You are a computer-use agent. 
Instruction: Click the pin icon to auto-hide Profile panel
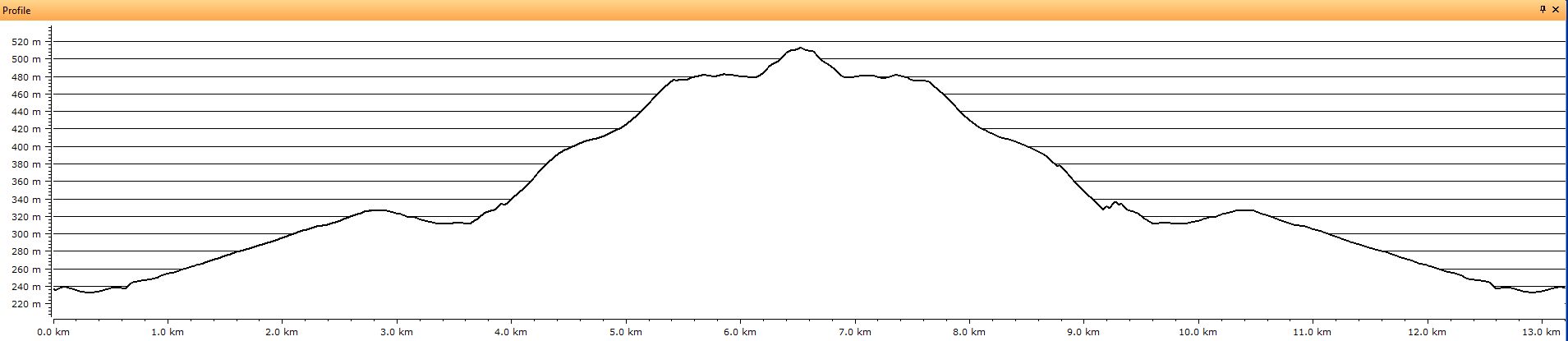1543,9
